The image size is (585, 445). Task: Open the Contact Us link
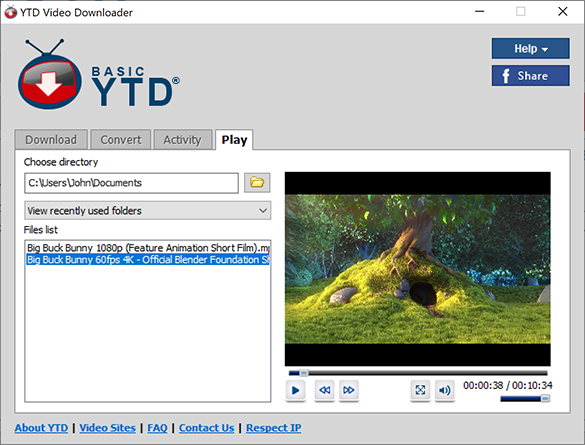(x=206, y=428)
